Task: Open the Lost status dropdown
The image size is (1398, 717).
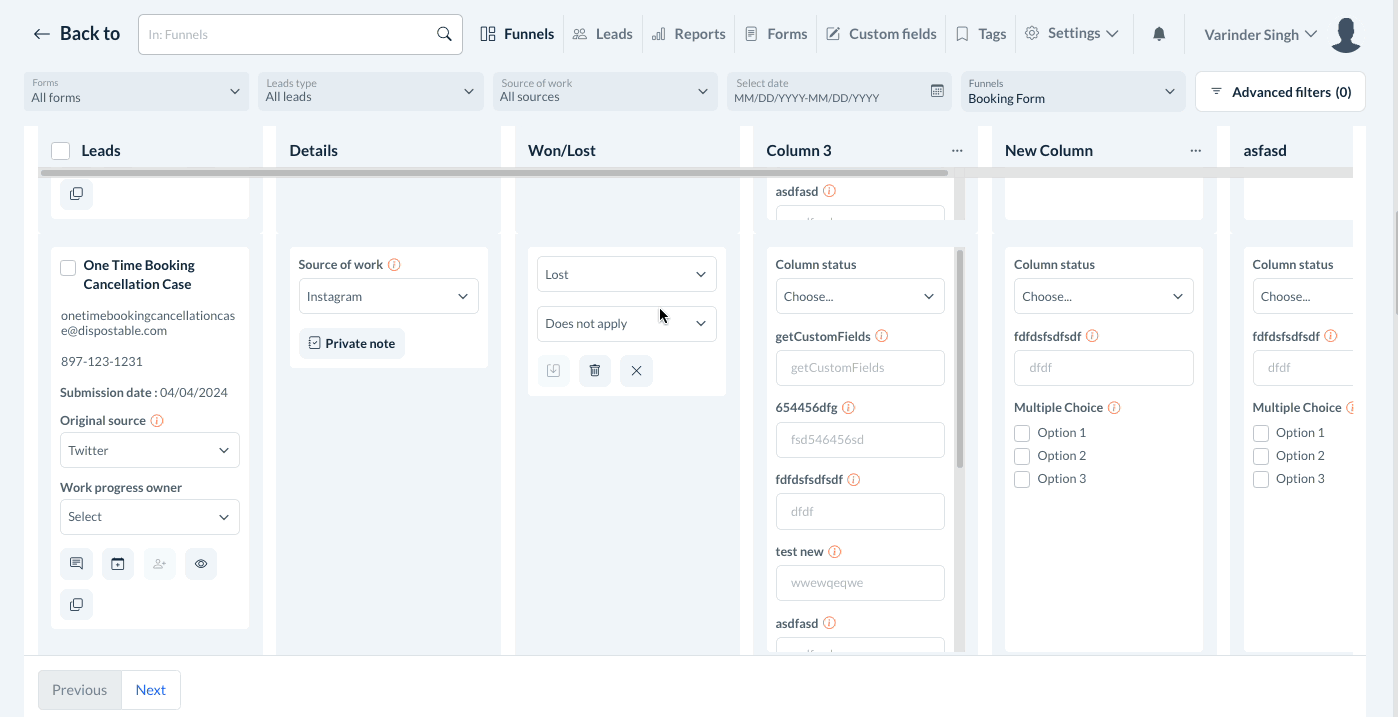Action: coord(627,274)
